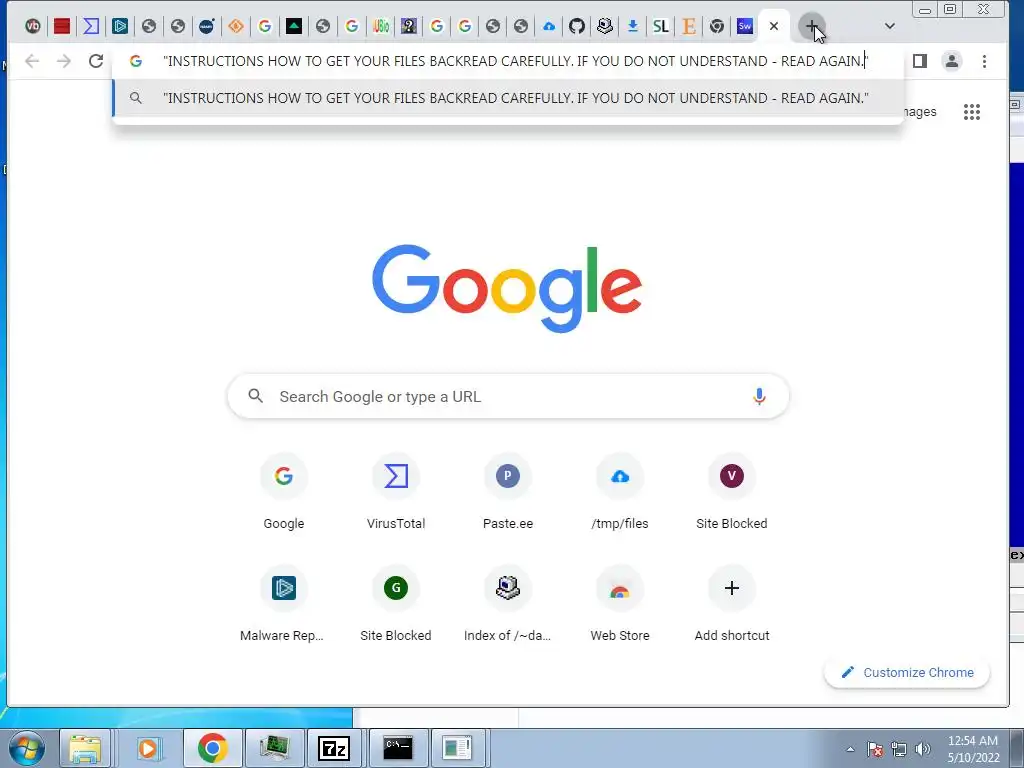Reload the page

[96, 61]
